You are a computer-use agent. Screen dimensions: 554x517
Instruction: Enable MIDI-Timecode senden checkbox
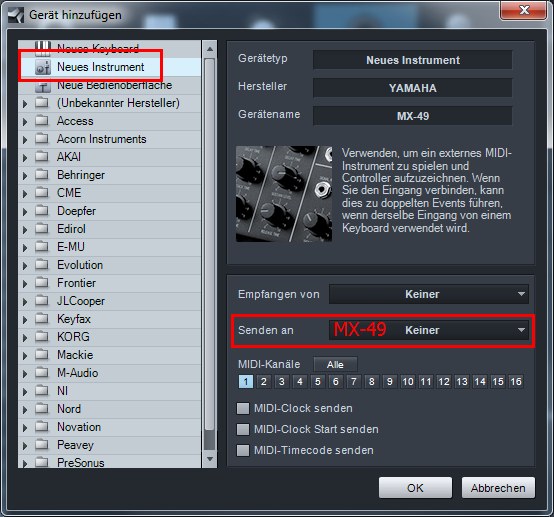click(x=243, y=450)
